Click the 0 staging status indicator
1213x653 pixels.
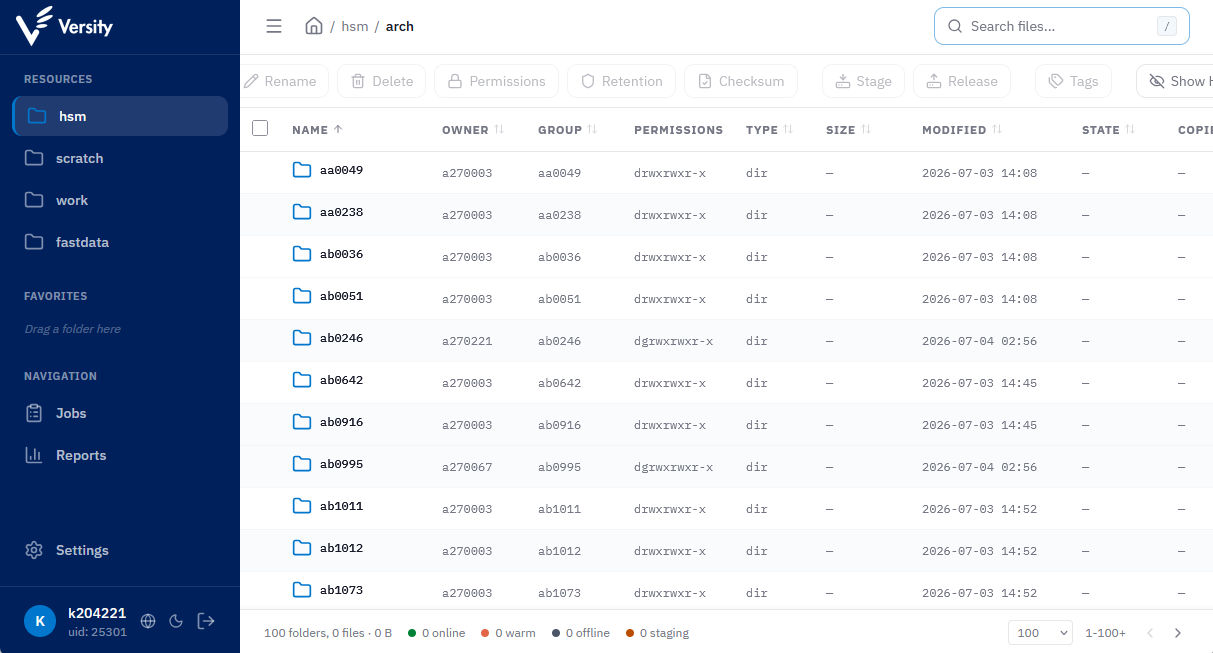coord(657,633)
